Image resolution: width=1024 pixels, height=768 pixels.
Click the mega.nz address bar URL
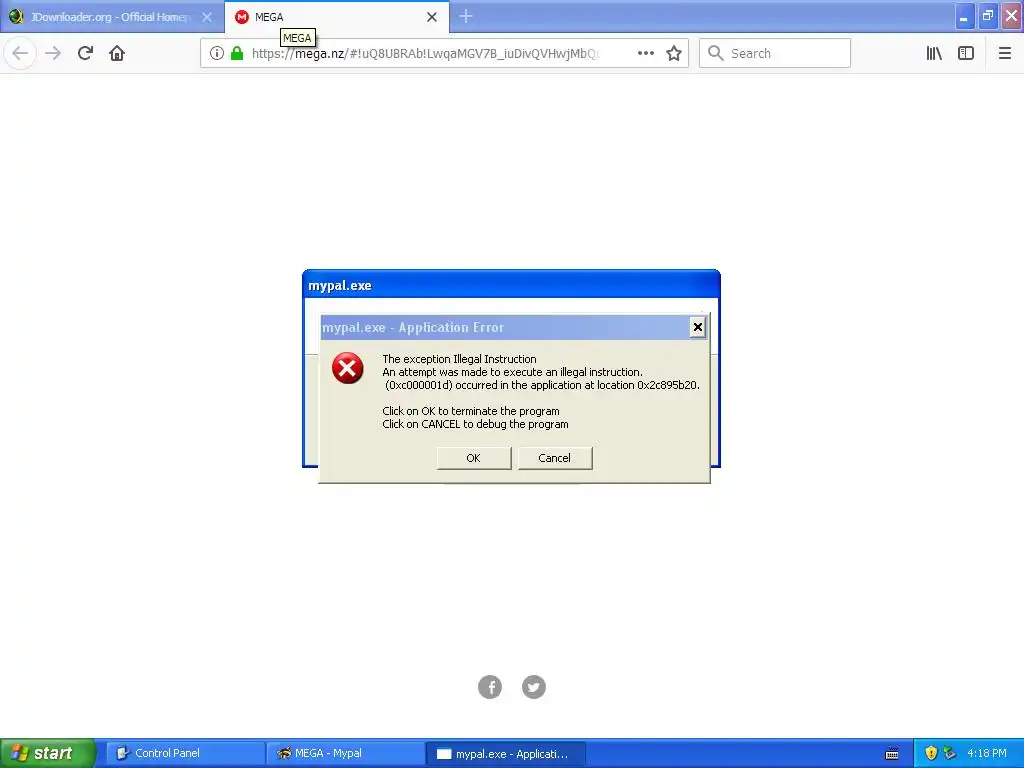pos(424,54)
